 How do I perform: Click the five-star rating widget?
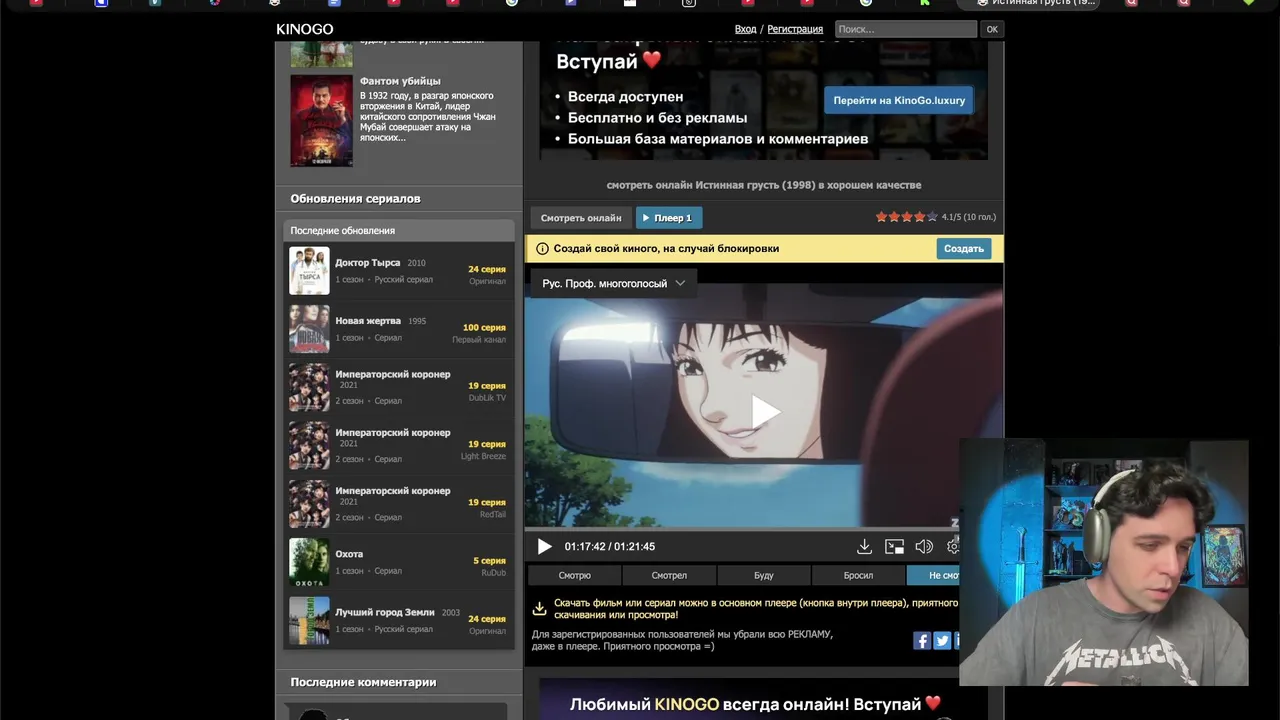[x=906, y=217]
